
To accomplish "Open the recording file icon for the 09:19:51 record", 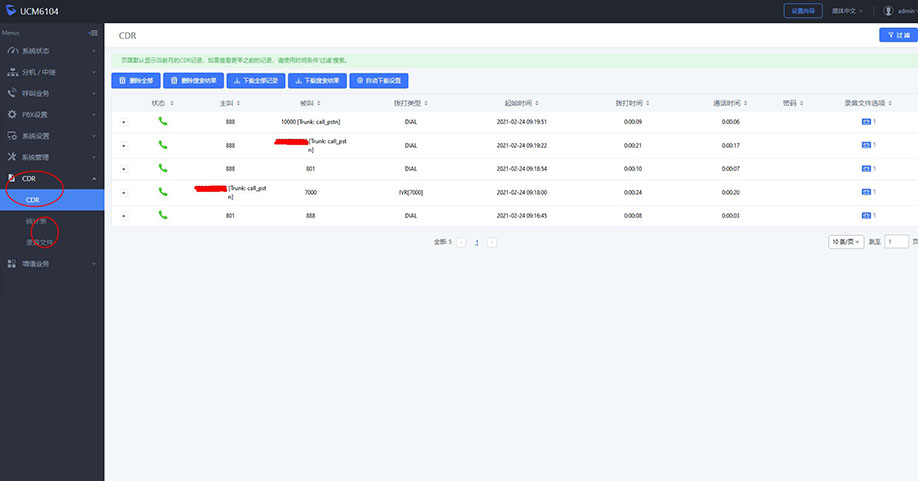I will (x=866, y=122).
